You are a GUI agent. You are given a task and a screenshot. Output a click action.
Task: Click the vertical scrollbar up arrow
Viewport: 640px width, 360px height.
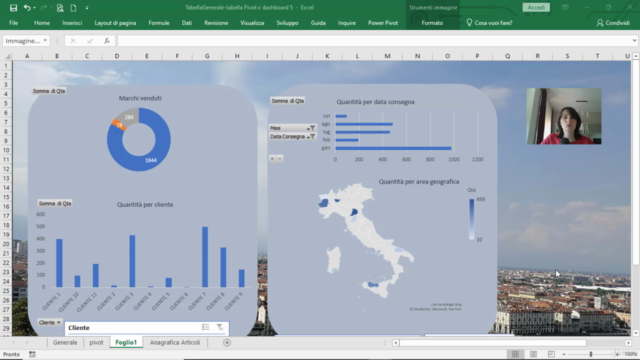click(636, 56)
